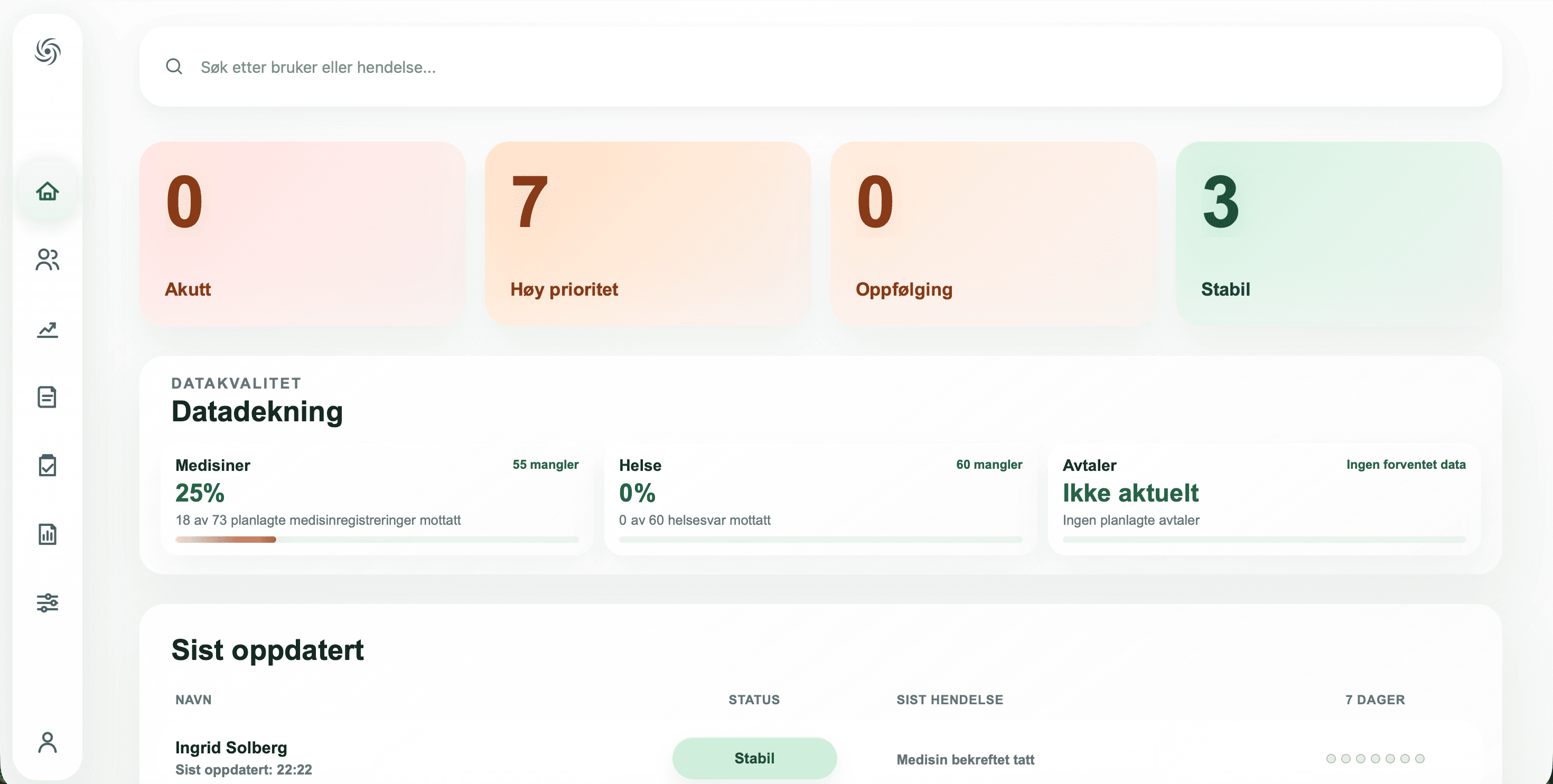Click the '0%' health coverage value
Image resolution: width=1553 pixels, height=784 pixels.
tap(637, 493)
